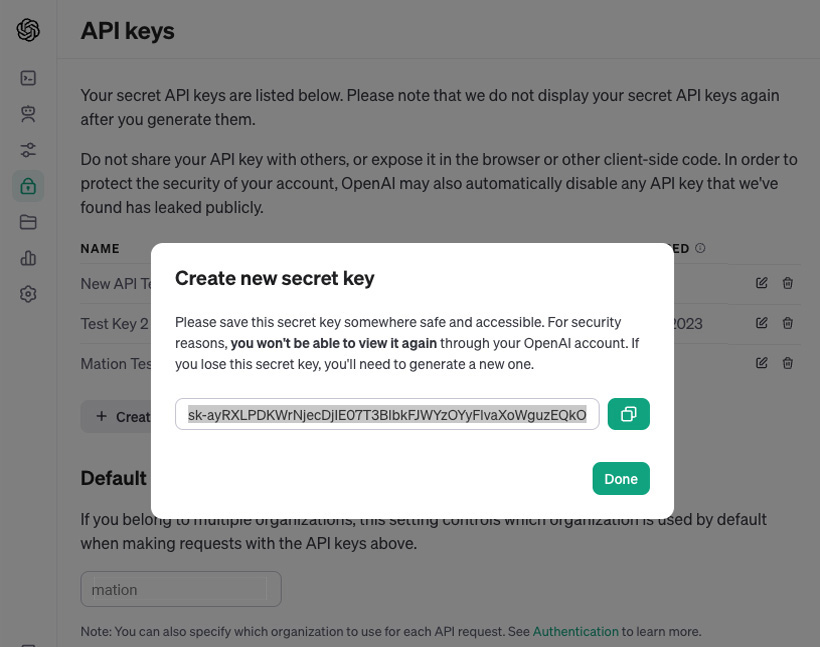Select the secret key text field
Viewport: 820px width, 647px height.
point(387,414)
